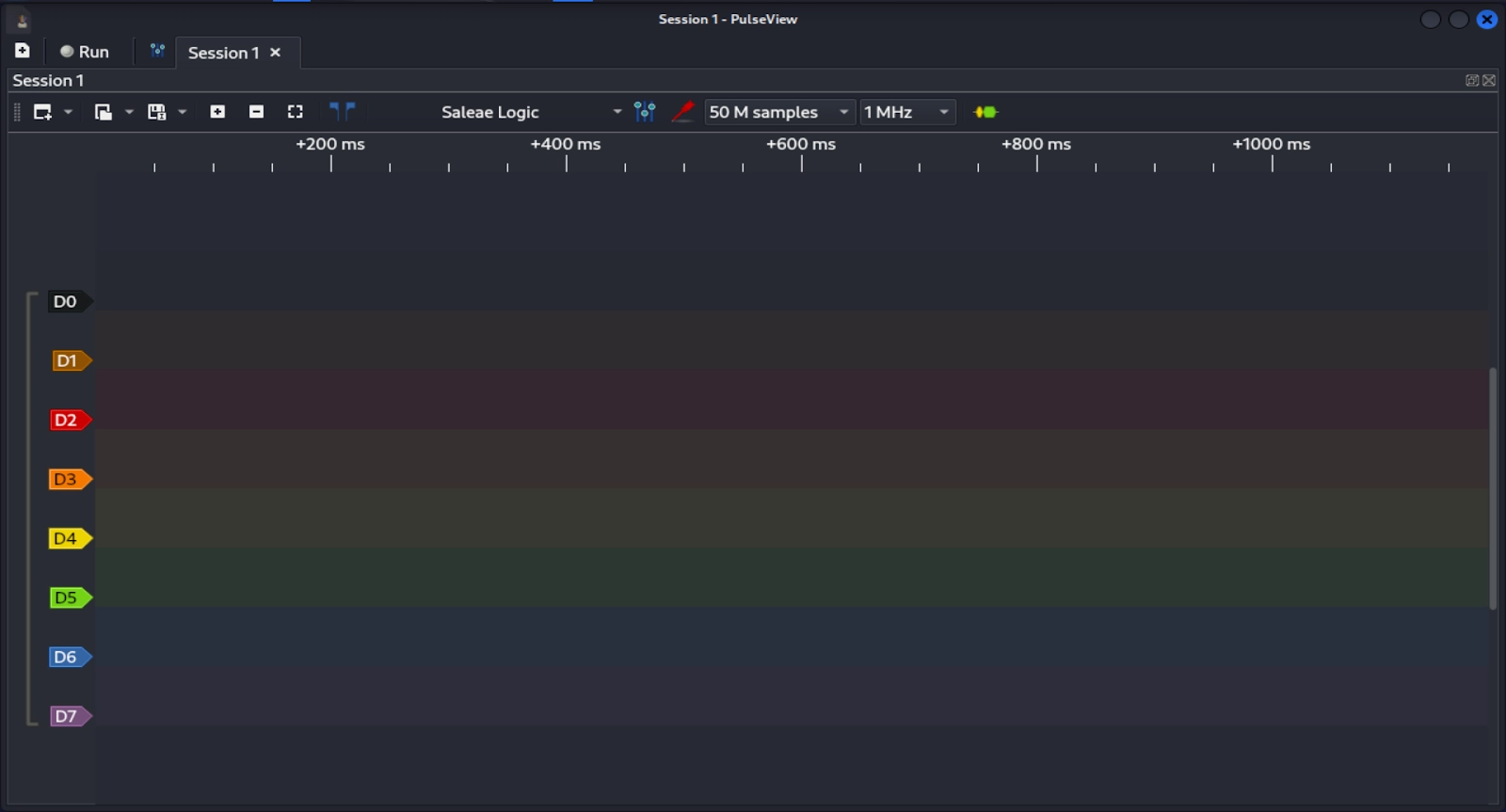Zoom out on the waveform
This screenshot has height=812, width=1506.
[256, 112]
